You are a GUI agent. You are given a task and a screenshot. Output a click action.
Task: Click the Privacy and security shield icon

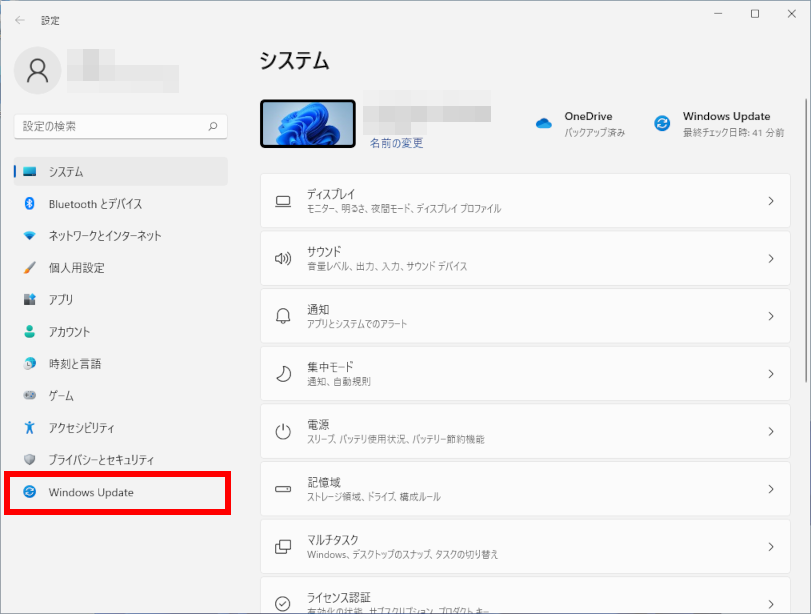(x=29, y=460)
